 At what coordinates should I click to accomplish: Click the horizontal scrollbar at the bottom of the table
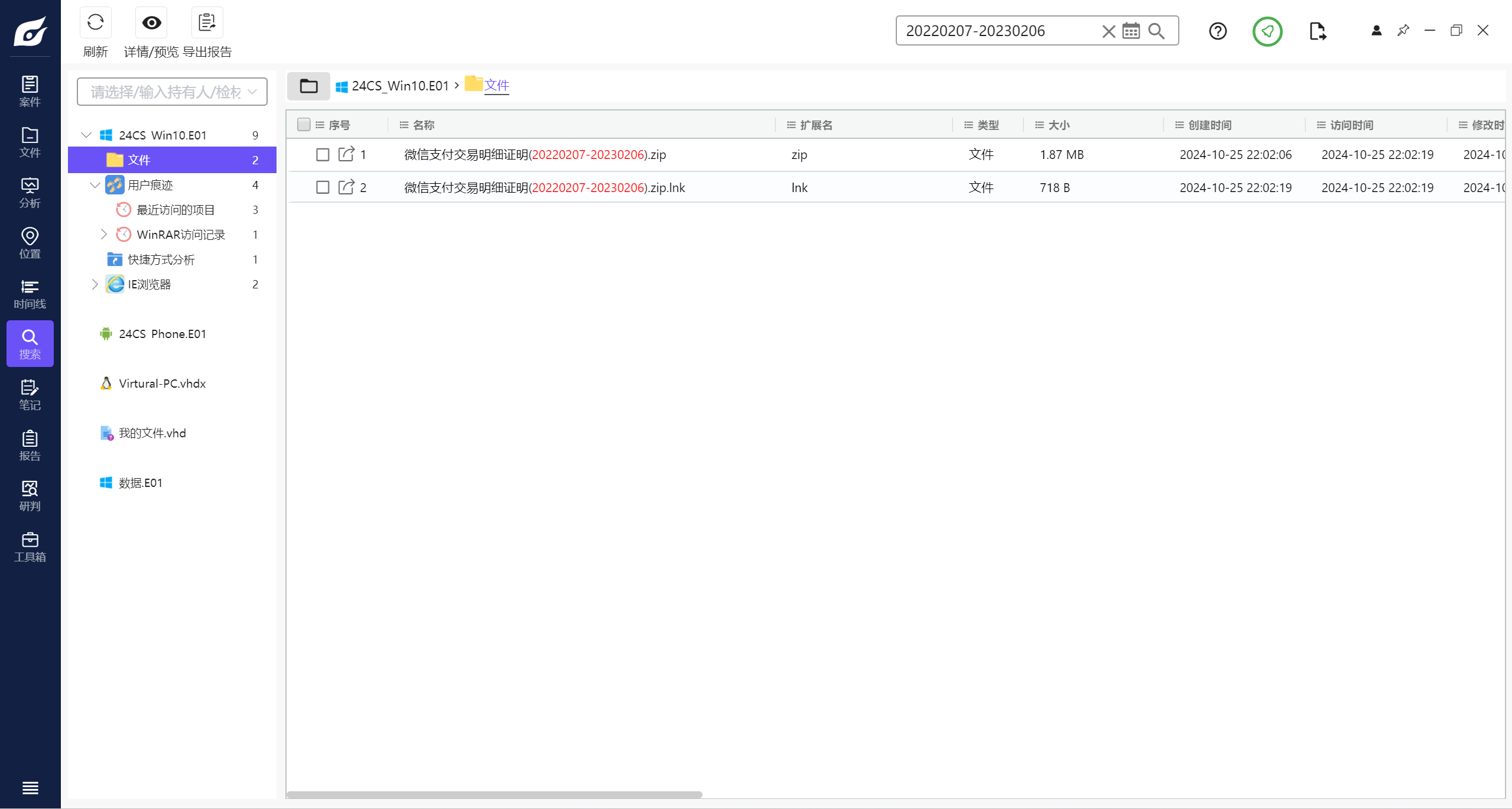494,795
